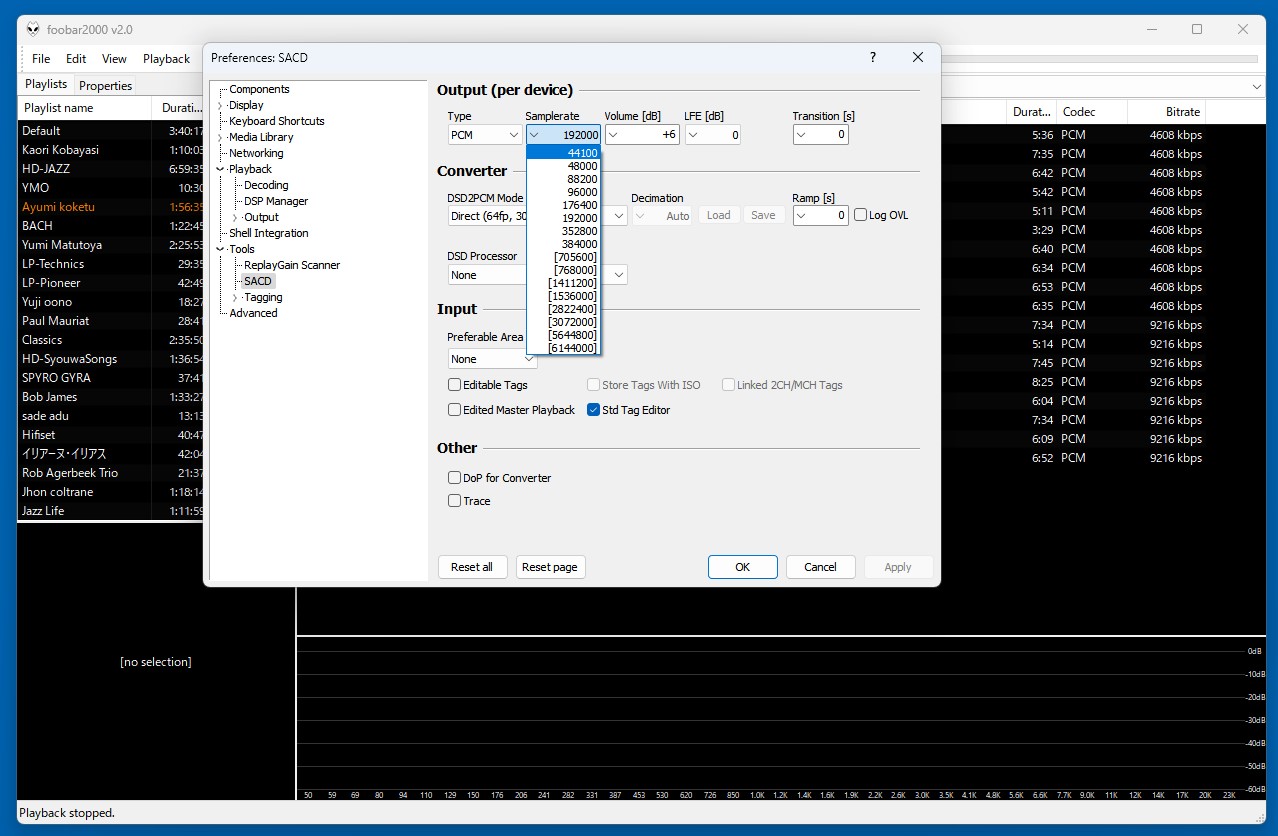The height and width of the screenshot is (836, 1278).
Task: Select Networking in preferences tree
Action: [x=256, y=153]
